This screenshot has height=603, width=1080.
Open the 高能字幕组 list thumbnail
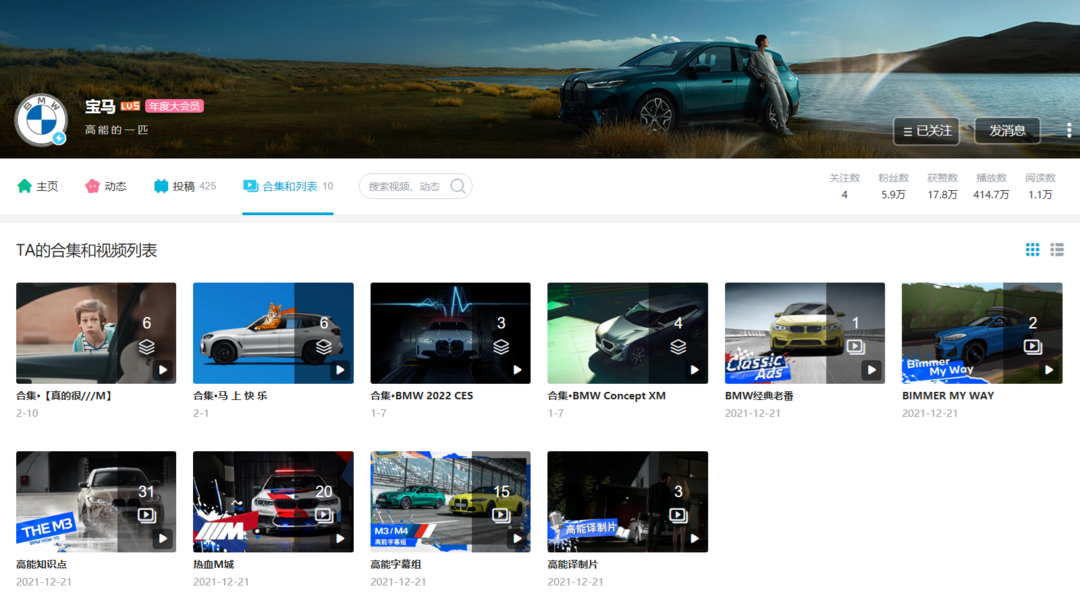click(x=450, y=502)
